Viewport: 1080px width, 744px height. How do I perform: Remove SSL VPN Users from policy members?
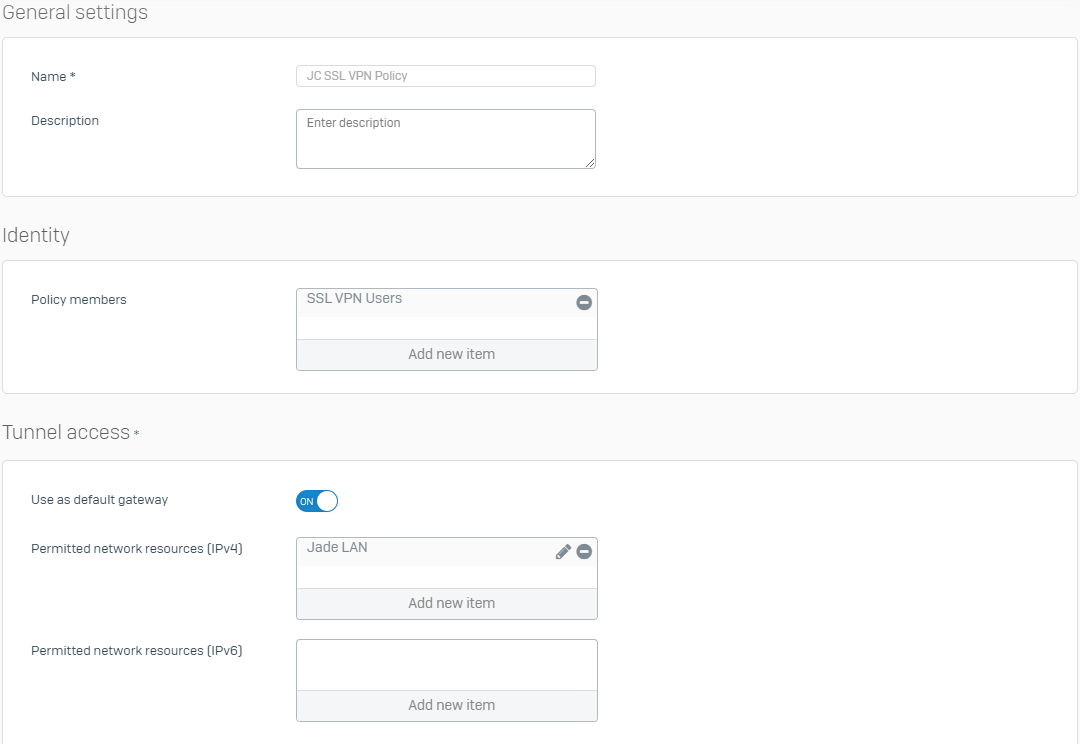[584, 302]
